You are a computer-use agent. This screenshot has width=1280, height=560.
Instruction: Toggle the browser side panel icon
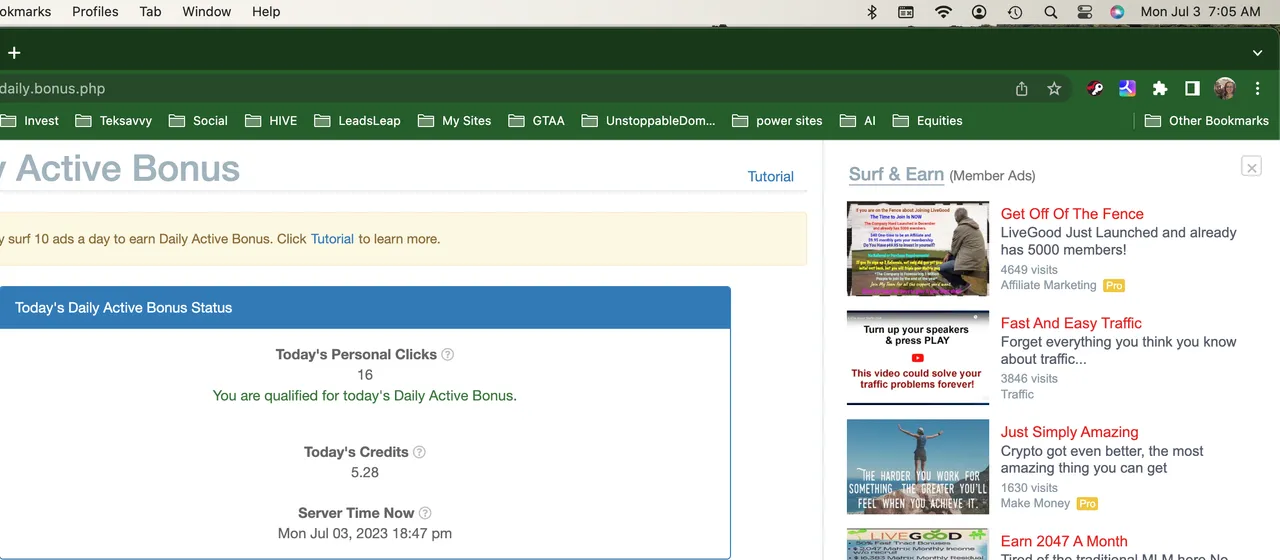[1192, 89]
